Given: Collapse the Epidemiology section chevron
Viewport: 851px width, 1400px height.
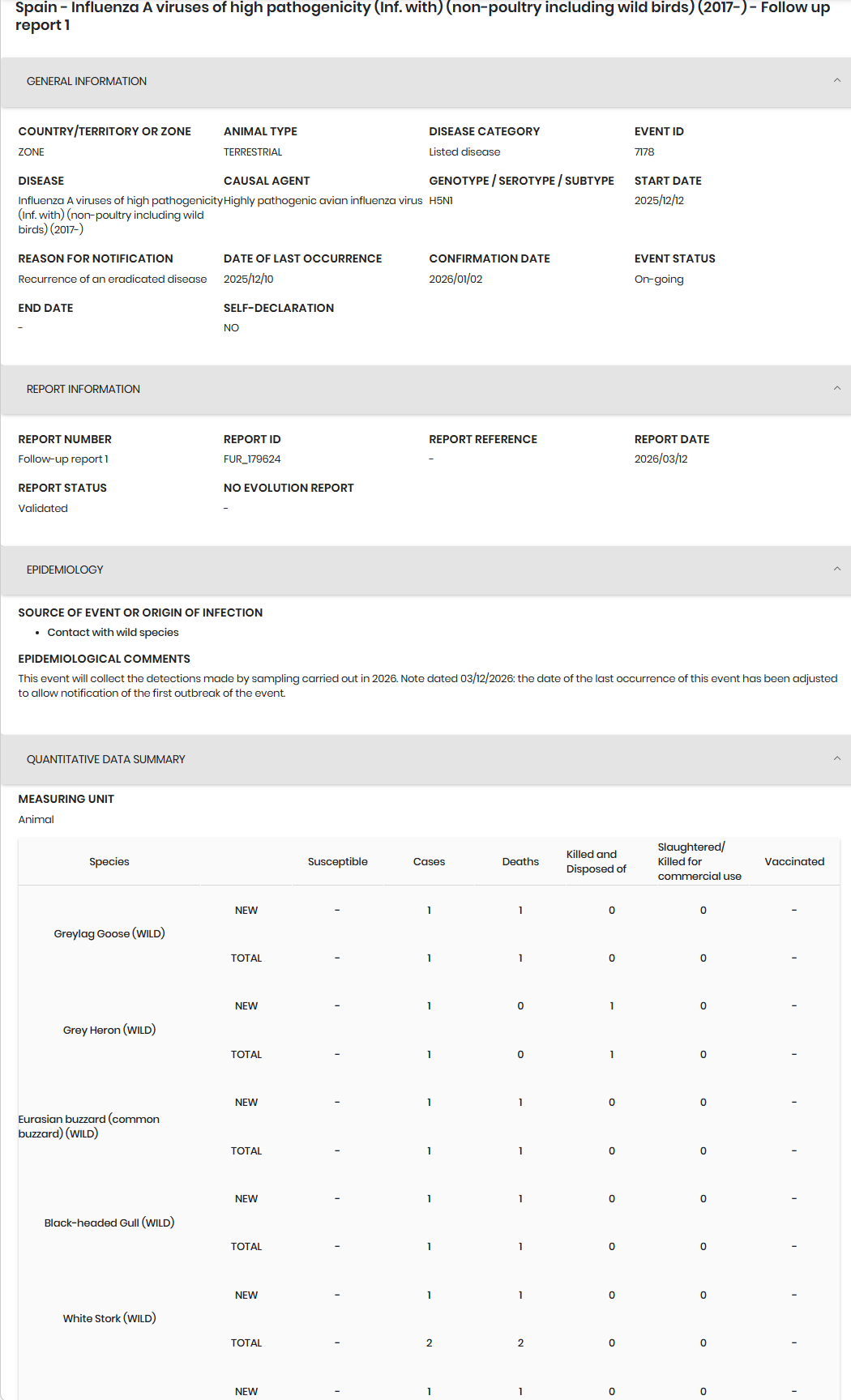Looking at the screenshot, I should 836,570.
